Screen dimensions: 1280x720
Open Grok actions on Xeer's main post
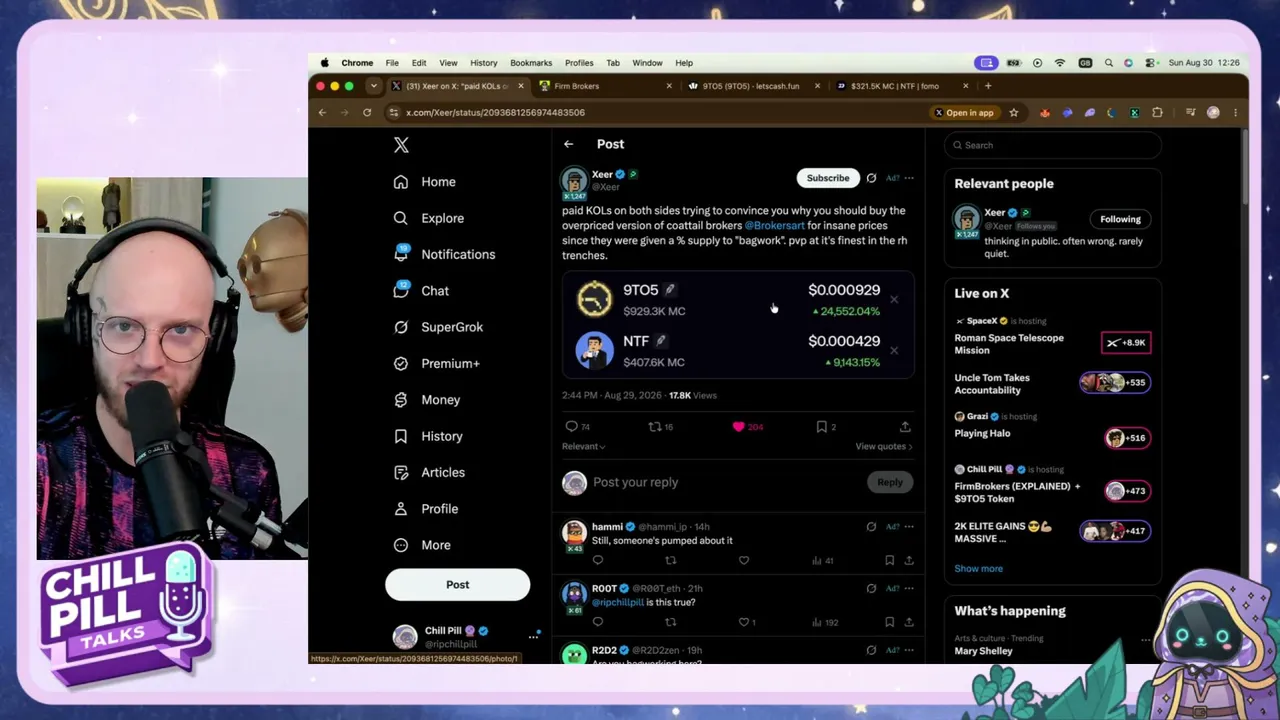pos(871,178)
